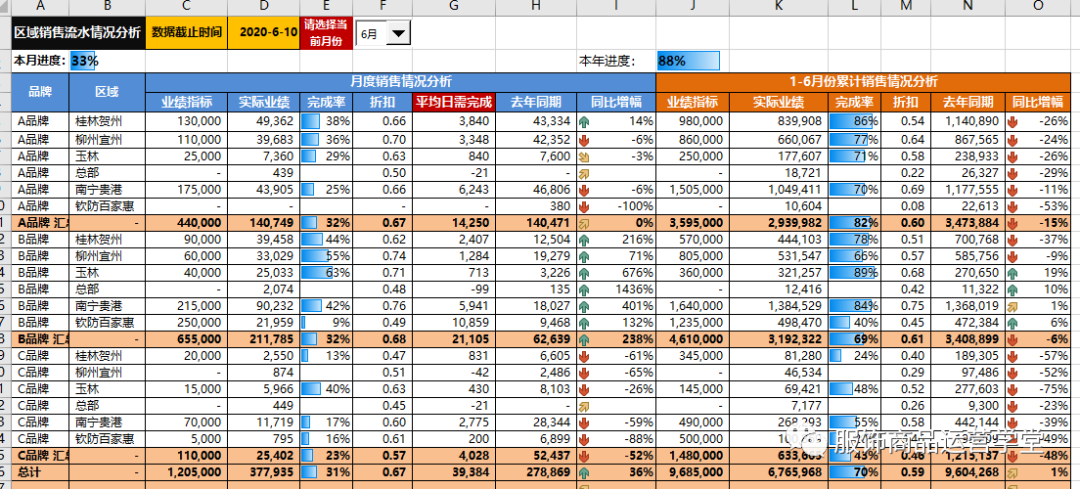Click the green up arrow beside 401%
1080x489 pixels.
(x=585, y=306)
